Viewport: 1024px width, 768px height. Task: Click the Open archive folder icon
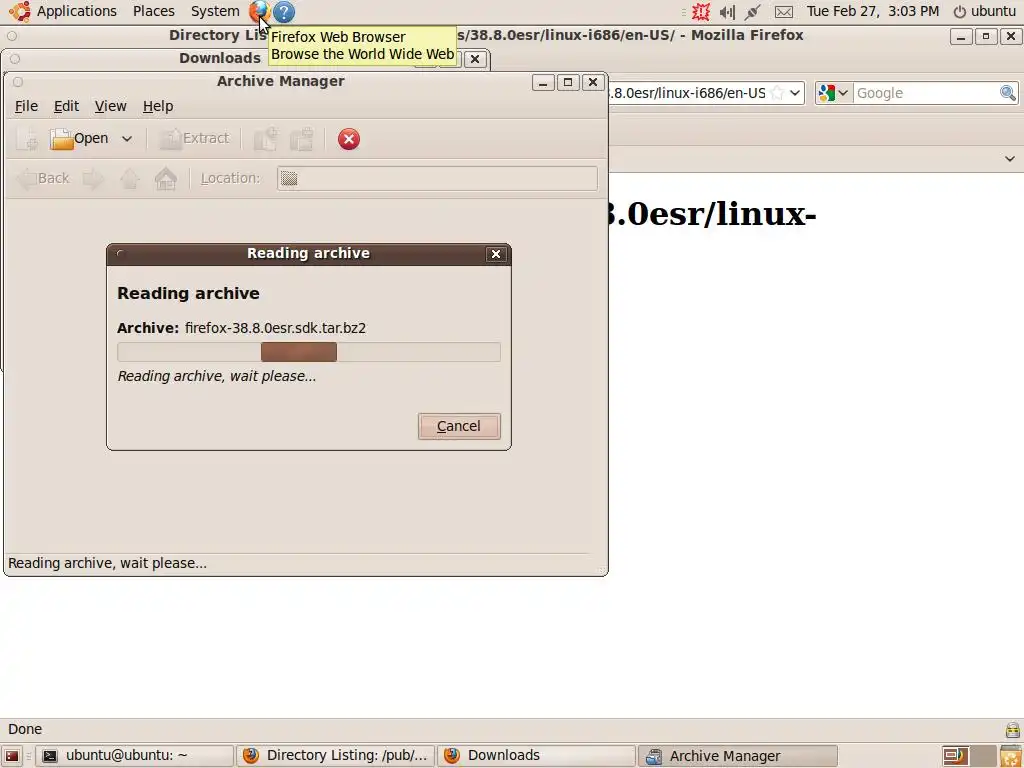pyautogui.click(x=61, y=138)
